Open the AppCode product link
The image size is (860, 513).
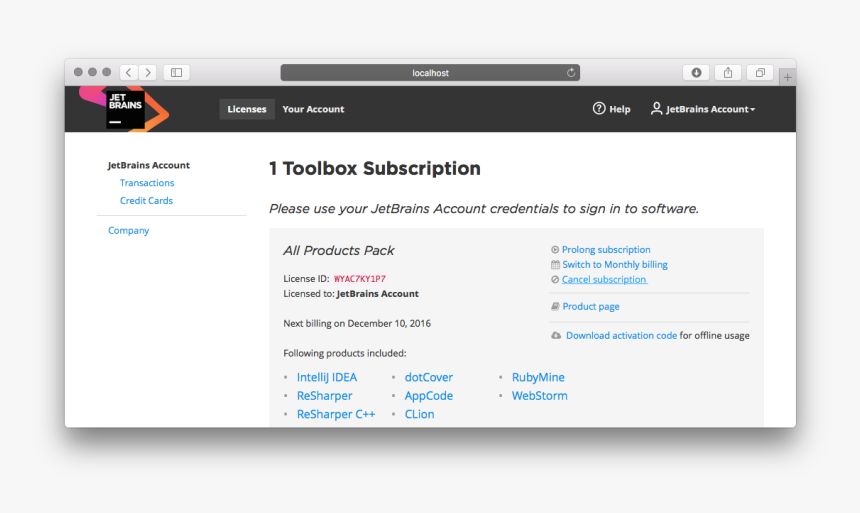pyautogui.click(x=429, y=396)
